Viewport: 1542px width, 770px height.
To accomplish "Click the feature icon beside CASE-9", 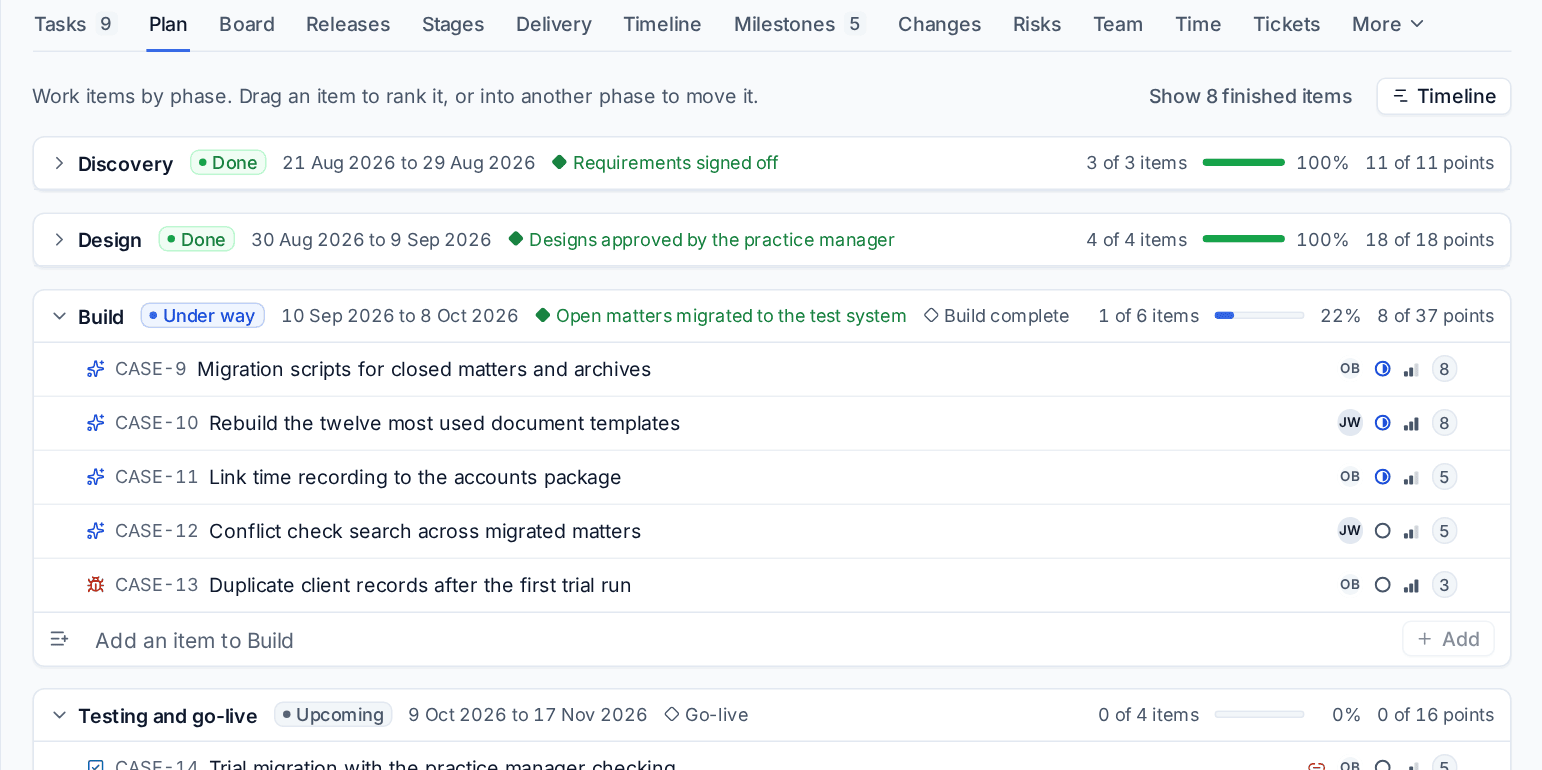I will click(x=96, y=369).
